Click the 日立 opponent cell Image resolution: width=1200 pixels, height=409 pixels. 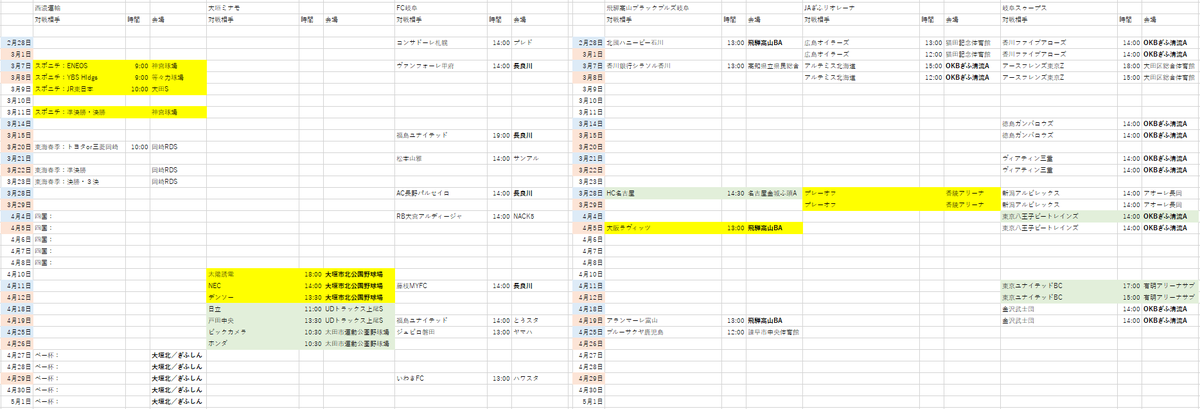[253, 309]
